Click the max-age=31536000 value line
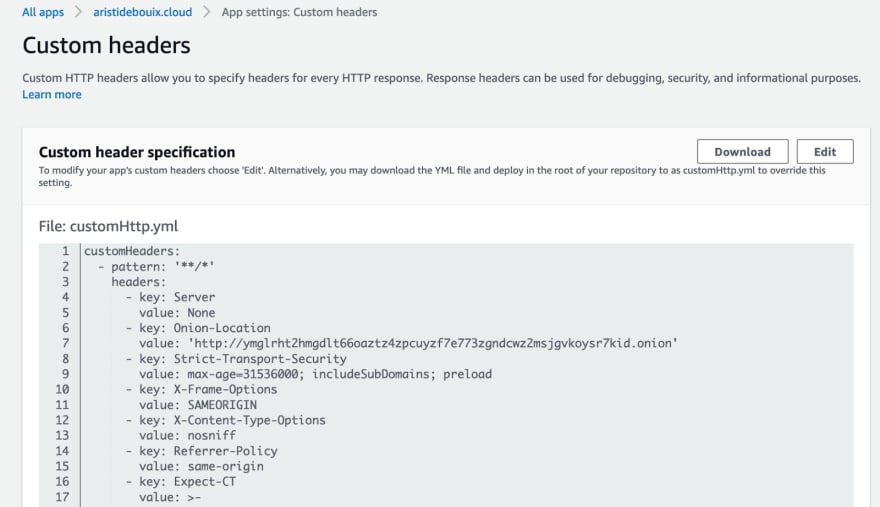Screen dimensions: 880x507 315,374
